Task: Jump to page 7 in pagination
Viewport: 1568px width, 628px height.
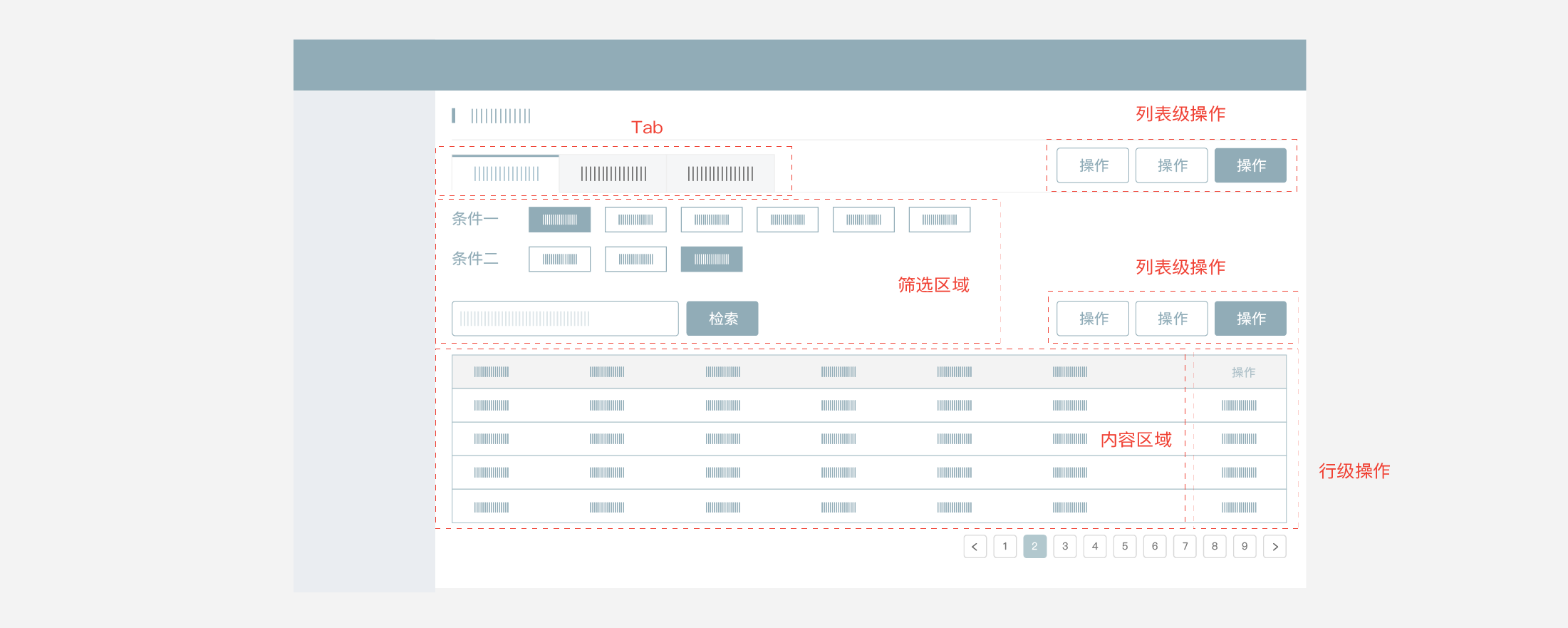Action: (1184, 547)
